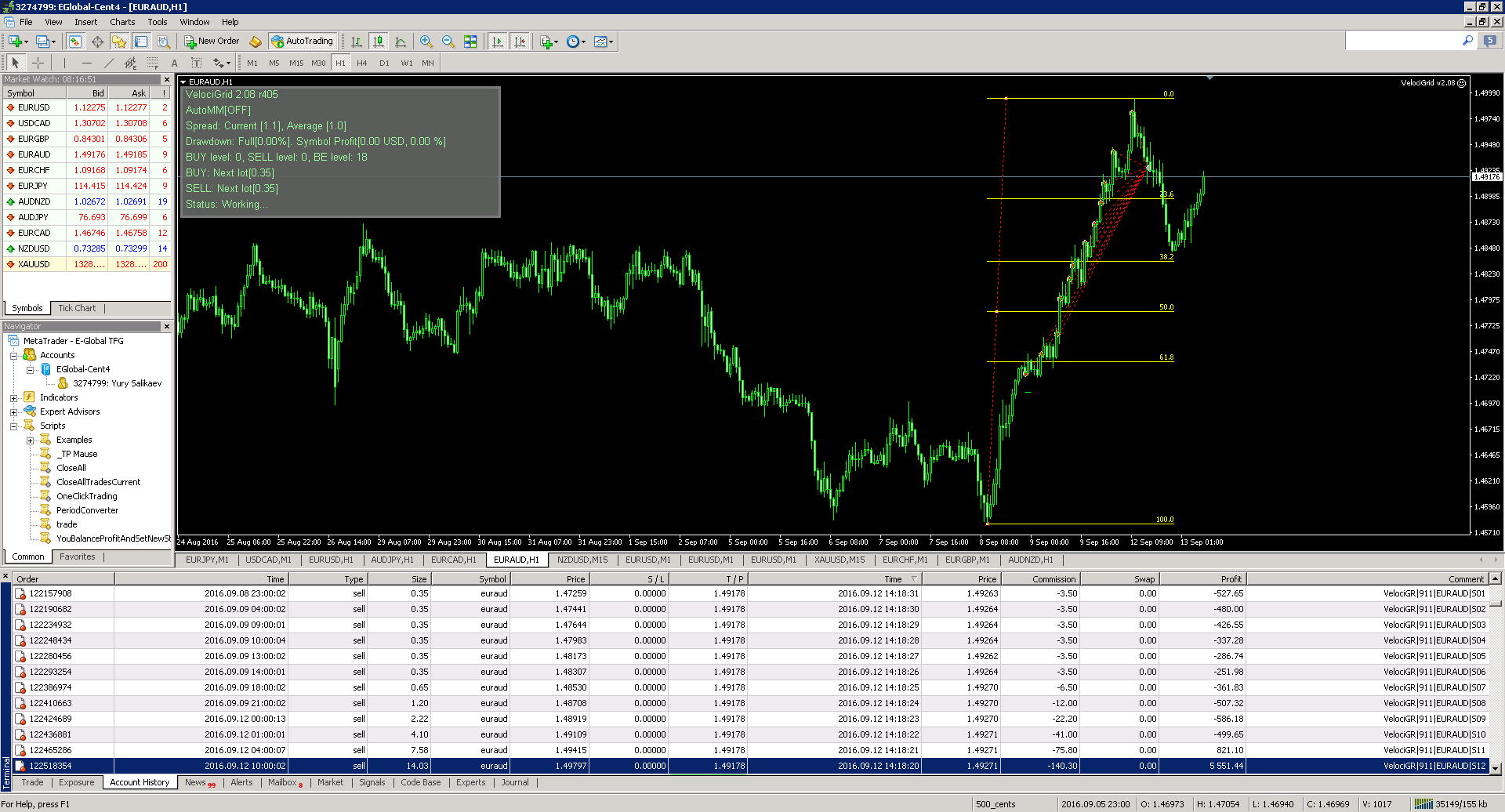Switch chart to Bar Chart type
Screen dimensions: 1505x812
coord(357,42)
